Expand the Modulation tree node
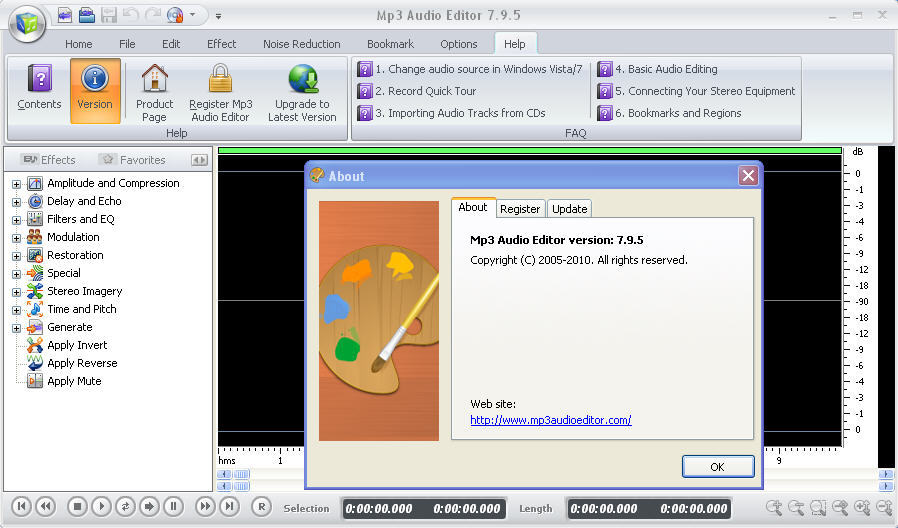The image size is (898, 528). 16,238
